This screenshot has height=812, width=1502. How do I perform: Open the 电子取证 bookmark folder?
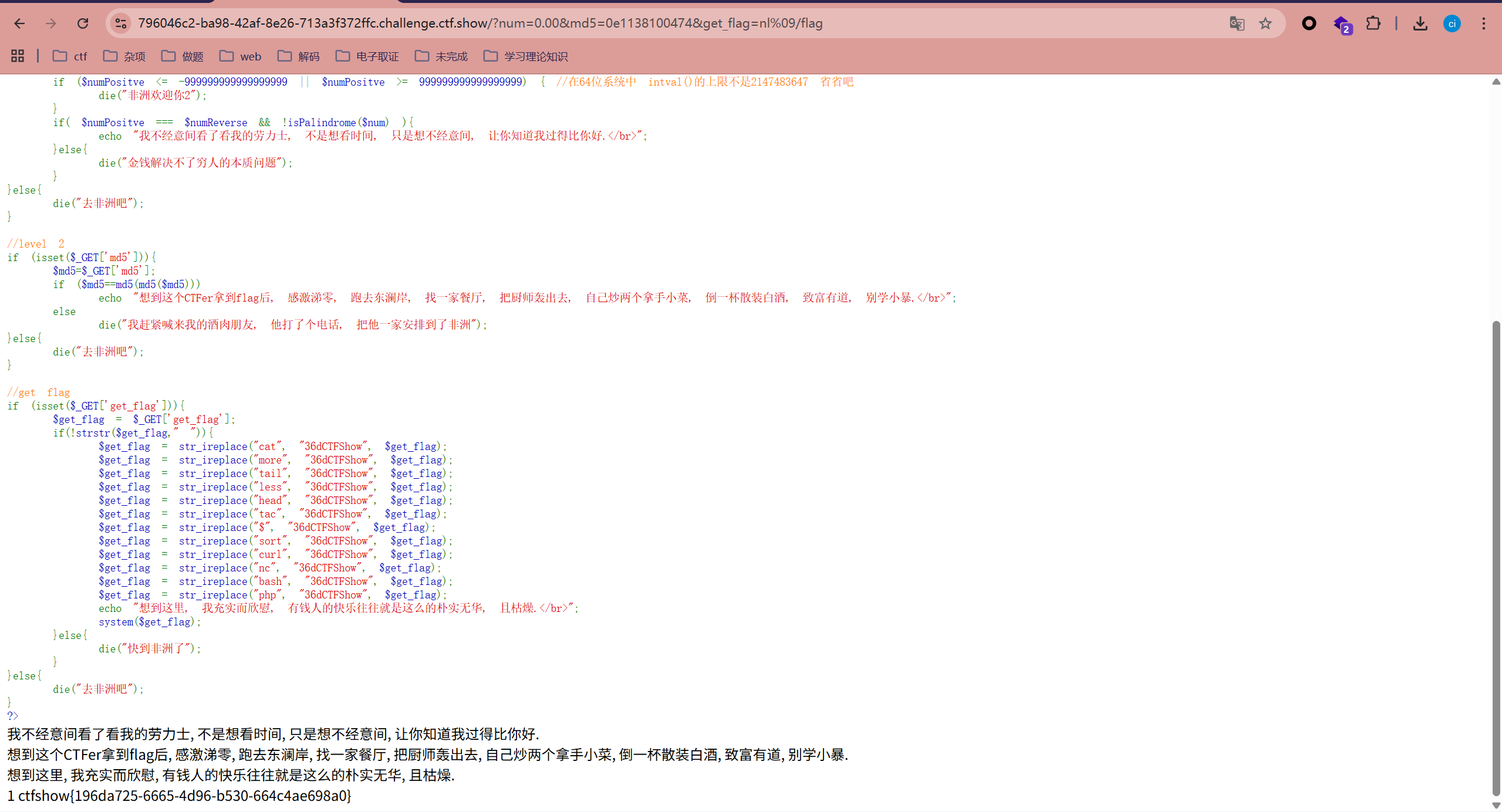point(367,56)
